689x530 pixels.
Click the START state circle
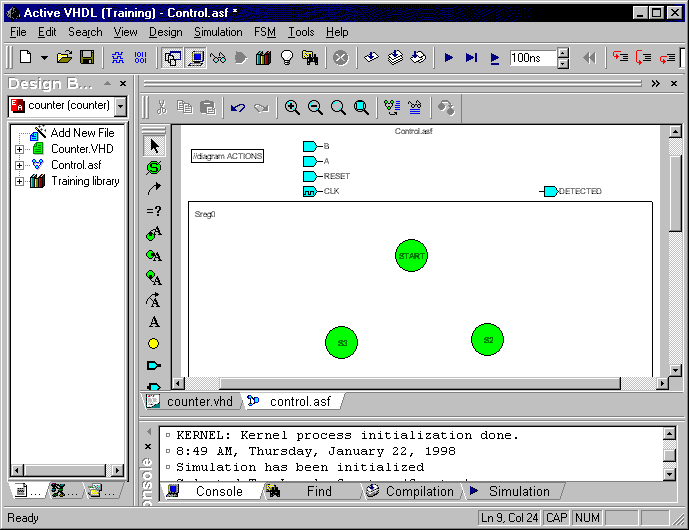coord(411,256)
